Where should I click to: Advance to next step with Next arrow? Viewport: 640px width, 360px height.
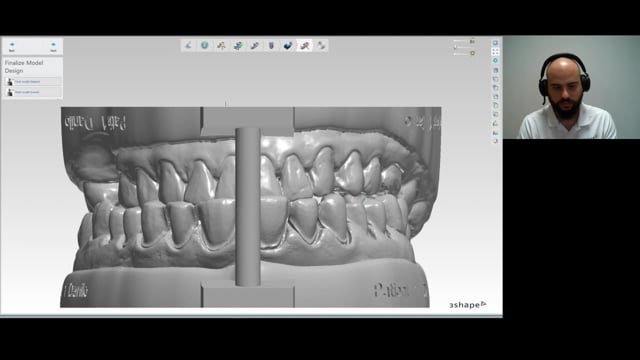(x=53, y=46)
